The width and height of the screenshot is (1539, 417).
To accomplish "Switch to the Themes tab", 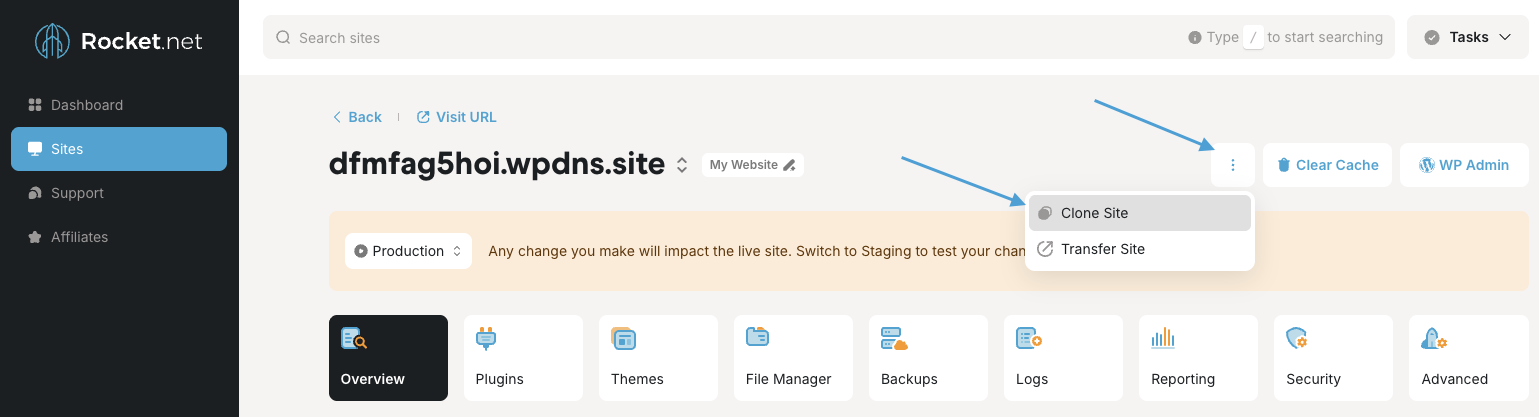I will point(657,358).
